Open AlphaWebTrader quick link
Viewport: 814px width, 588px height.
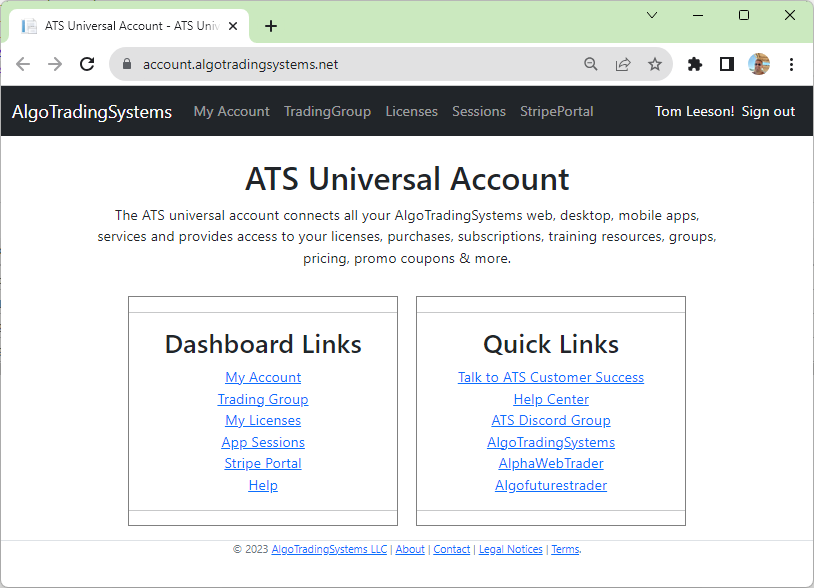point(551,463)
